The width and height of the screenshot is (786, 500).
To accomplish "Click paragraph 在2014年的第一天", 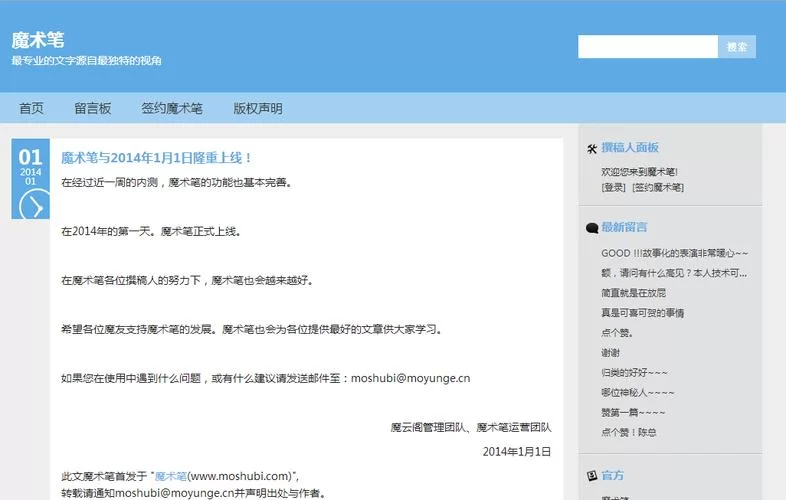I will tap(151, 231).
